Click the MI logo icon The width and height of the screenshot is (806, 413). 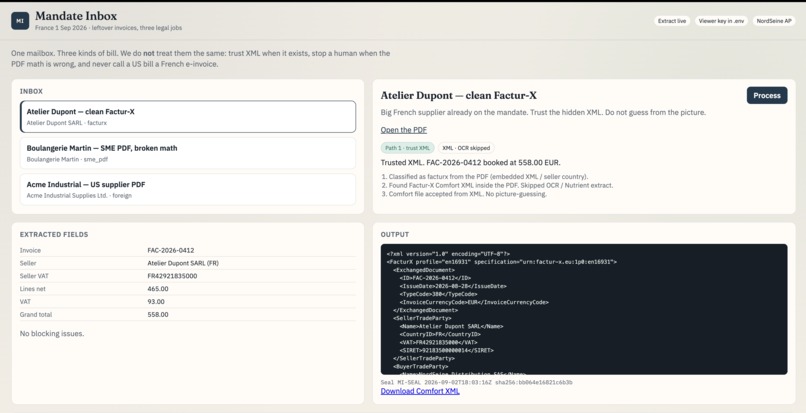[x=20, y=21]
